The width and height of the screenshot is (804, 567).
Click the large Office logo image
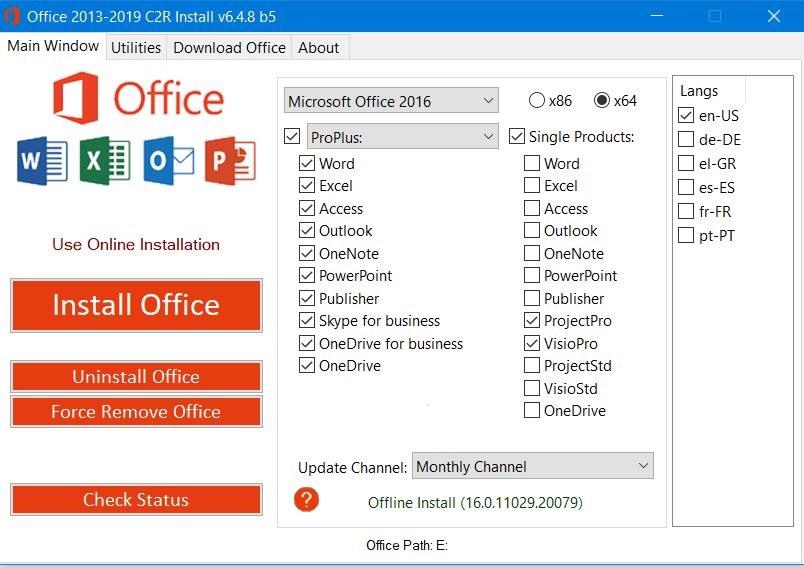pyautogui.click(x=138, y=98)
